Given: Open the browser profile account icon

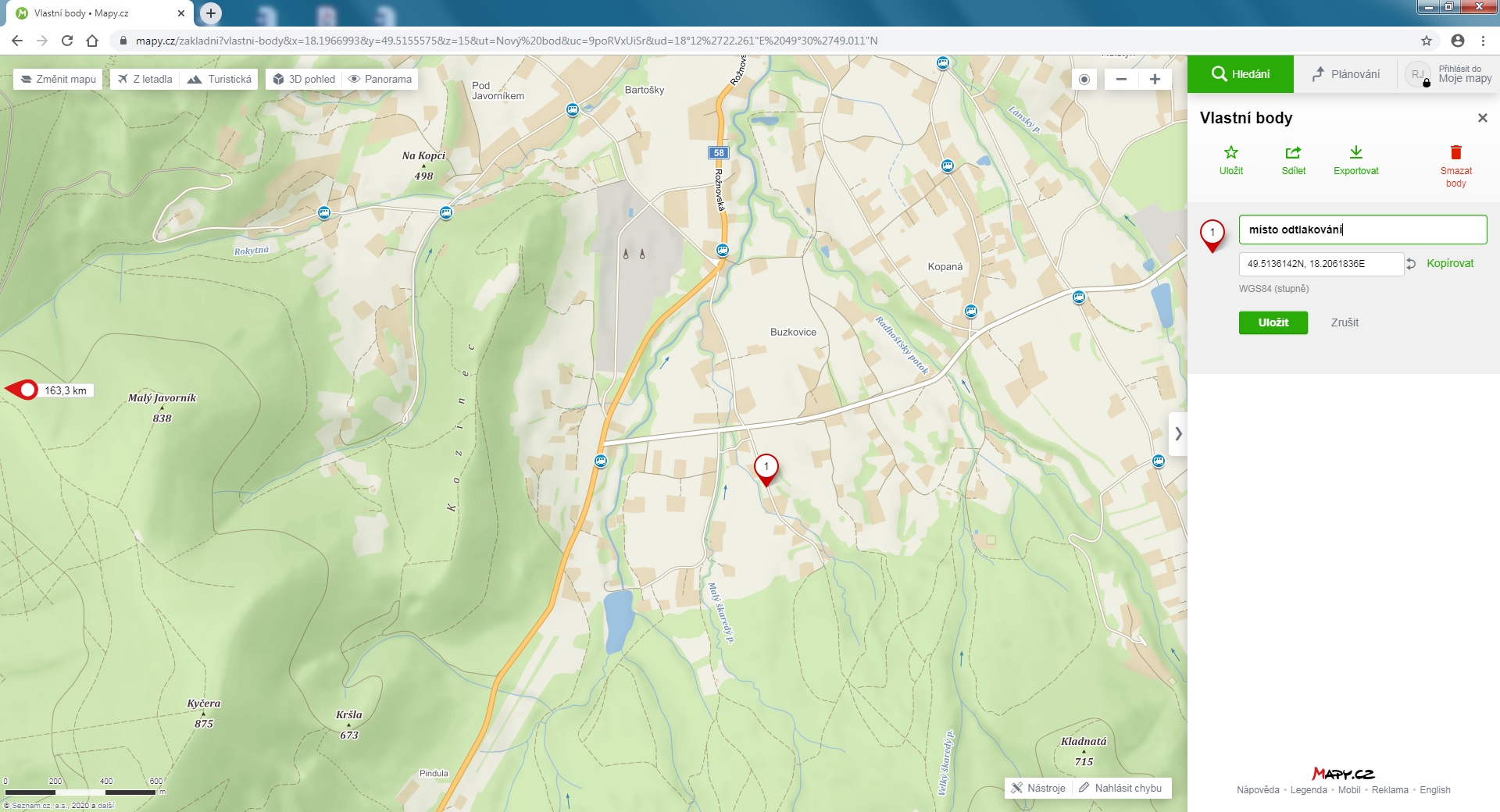Looking at the screenshot, I should 1458,41.
